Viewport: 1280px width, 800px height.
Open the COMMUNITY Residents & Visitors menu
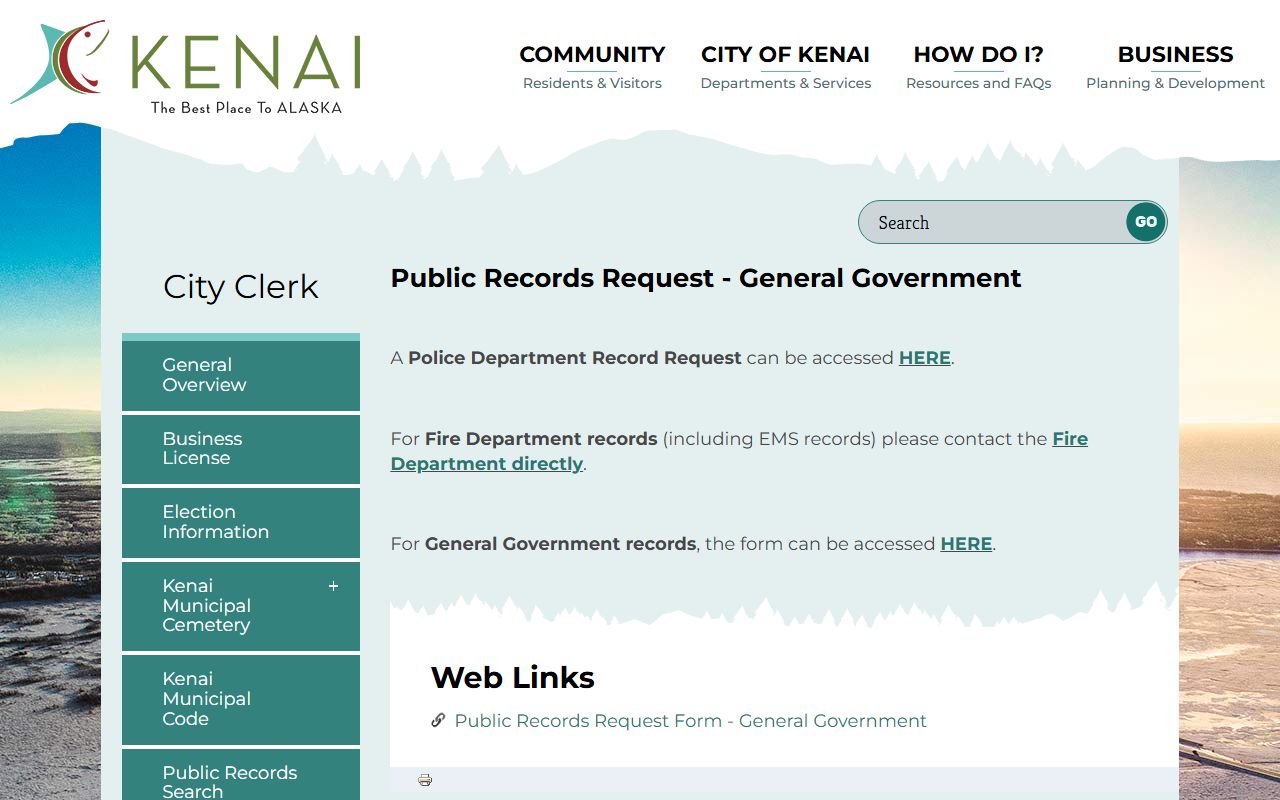tap(592, 67)
